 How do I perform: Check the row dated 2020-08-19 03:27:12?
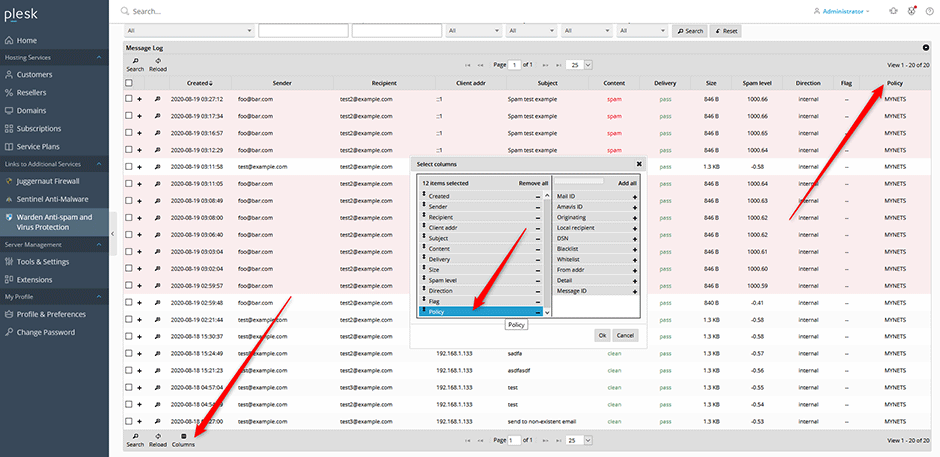[128, 99]
